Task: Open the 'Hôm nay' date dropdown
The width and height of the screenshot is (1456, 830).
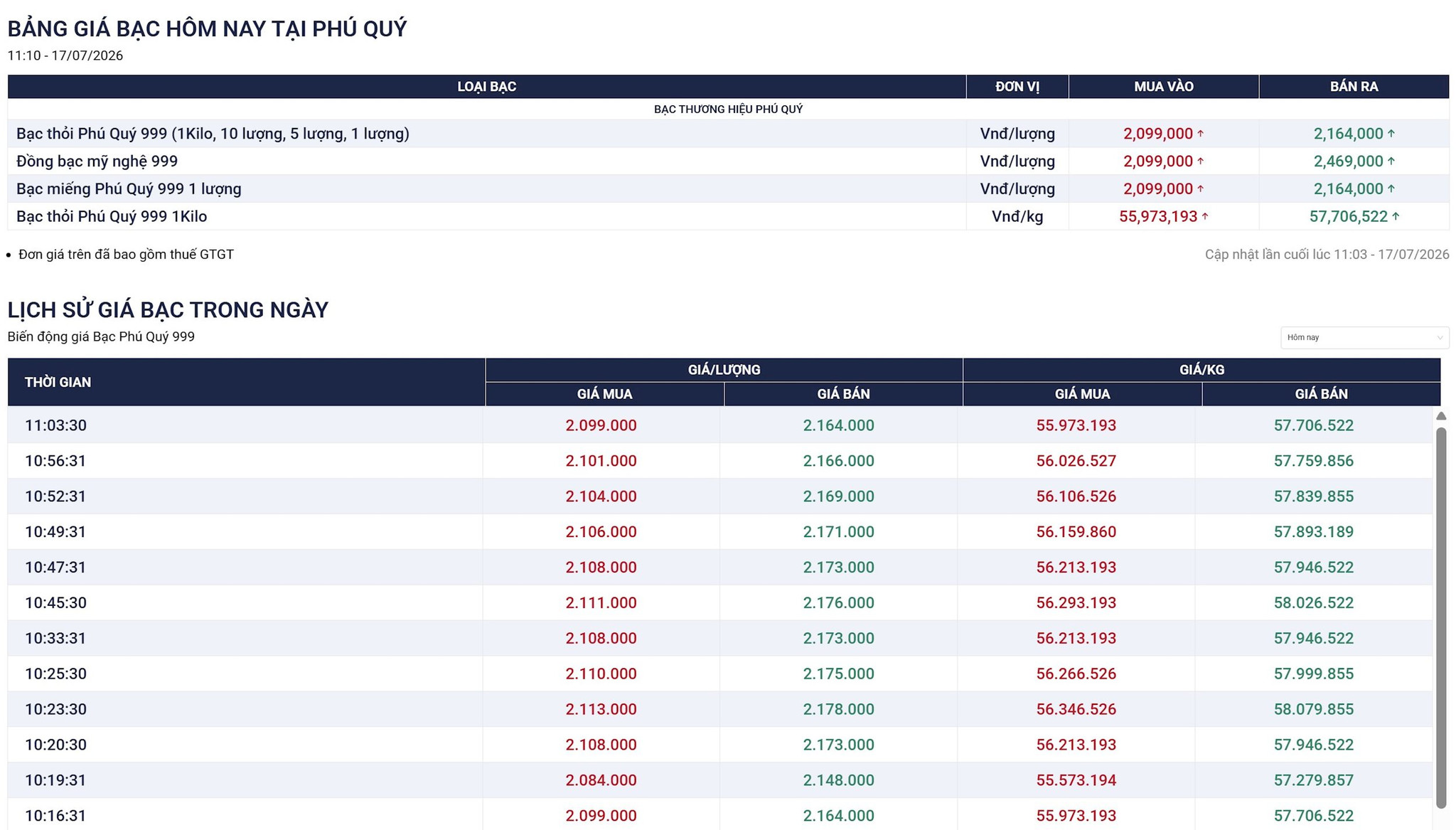Action: [x=1364, y=337]
